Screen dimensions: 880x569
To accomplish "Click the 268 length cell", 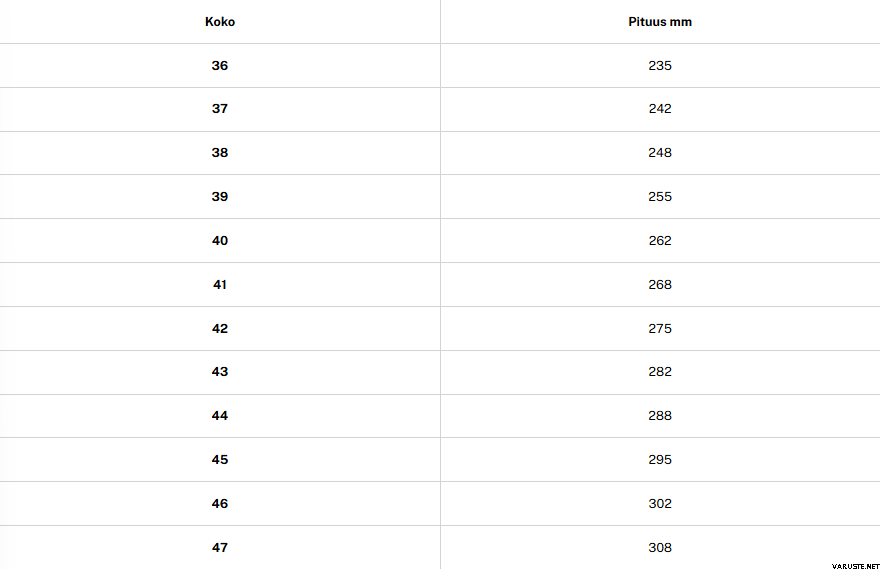I will click(660, 285).
